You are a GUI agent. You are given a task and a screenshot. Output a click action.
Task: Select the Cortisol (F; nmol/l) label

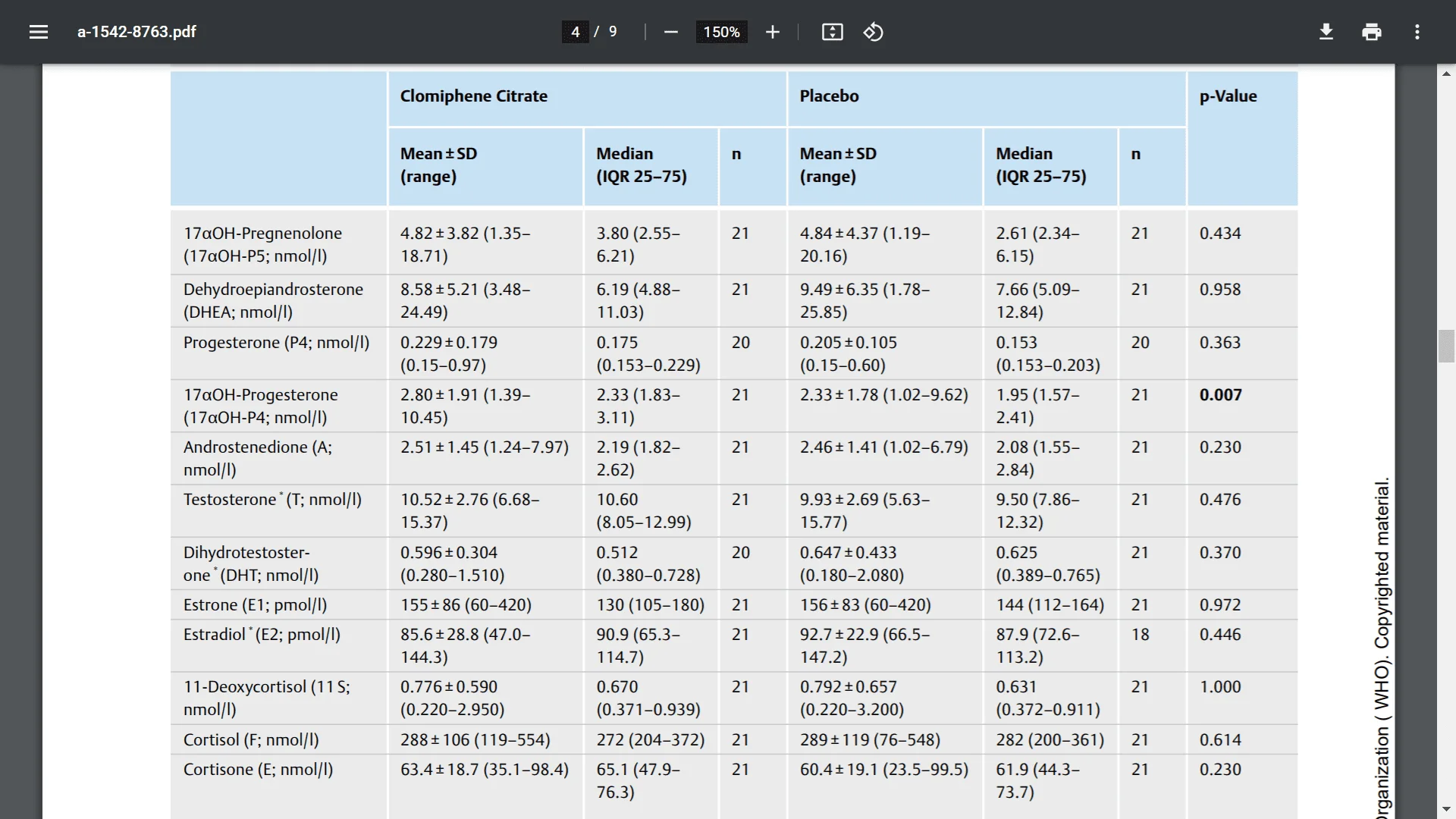(251, 740)
